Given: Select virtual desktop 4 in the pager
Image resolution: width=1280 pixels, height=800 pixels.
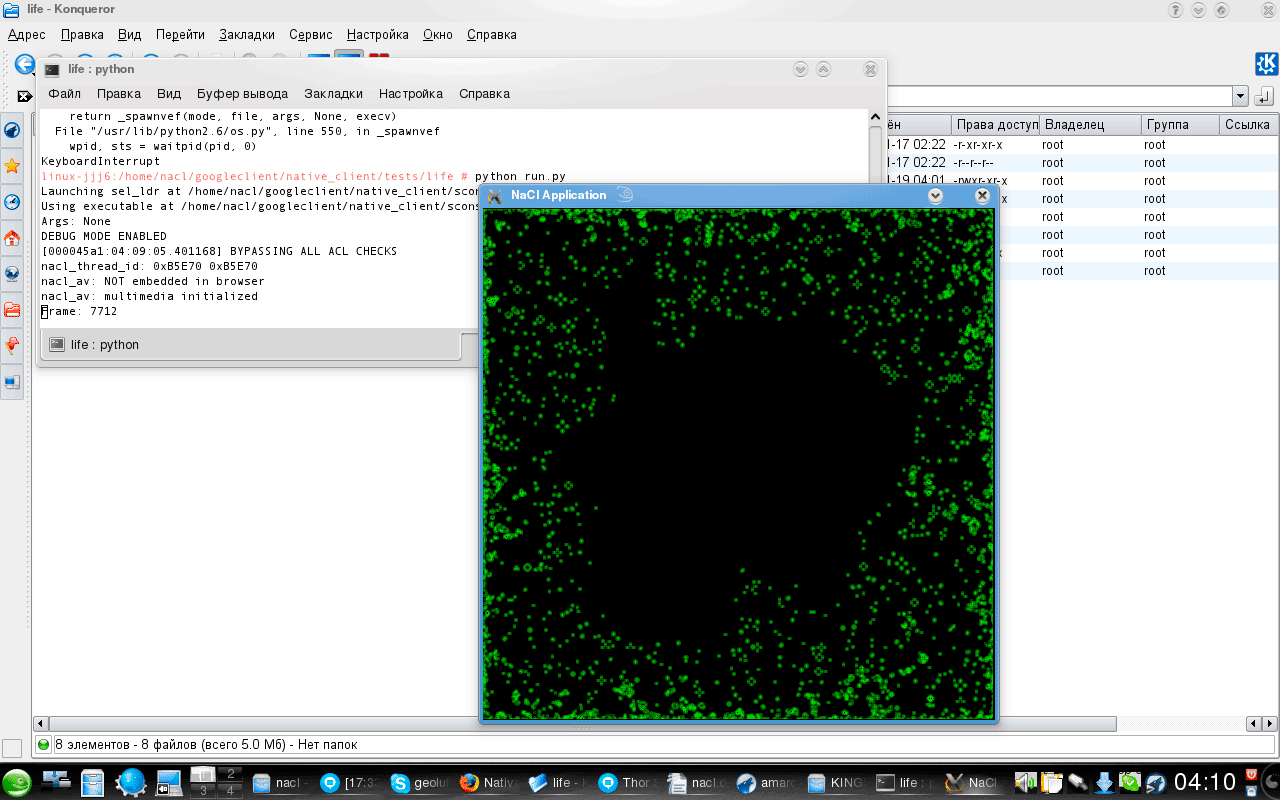Looking at the screenshot, I should [x=230, y=791].
